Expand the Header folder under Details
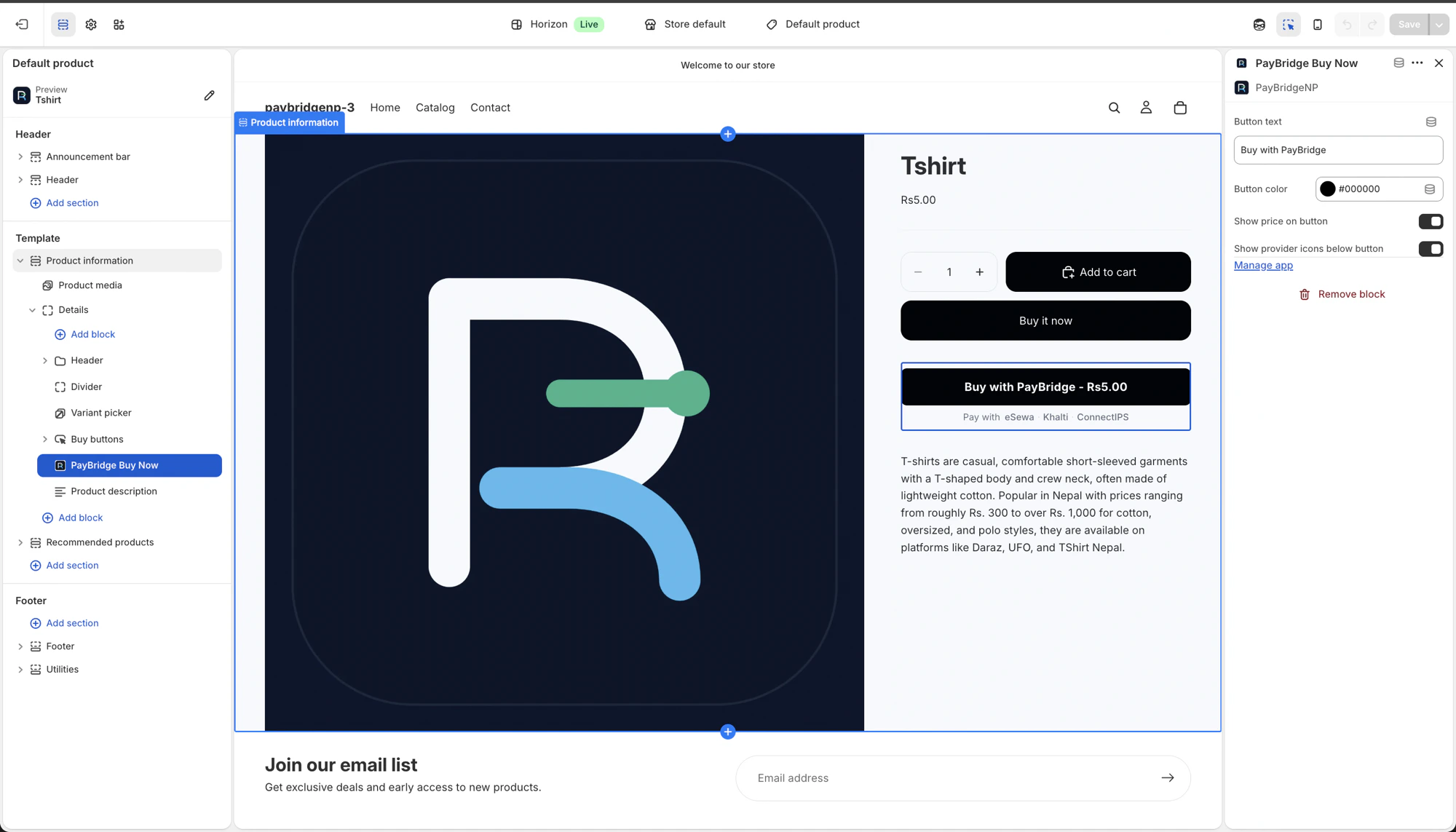The image size is (1456, 832). click(45, 360)
